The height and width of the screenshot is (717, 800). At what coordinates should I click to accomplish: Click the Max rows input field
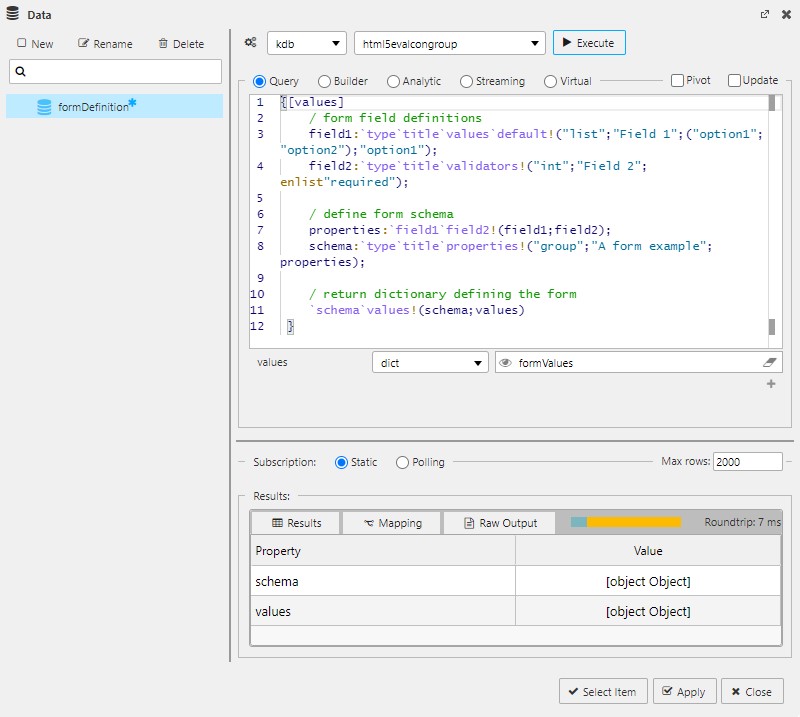click(748, 462)
